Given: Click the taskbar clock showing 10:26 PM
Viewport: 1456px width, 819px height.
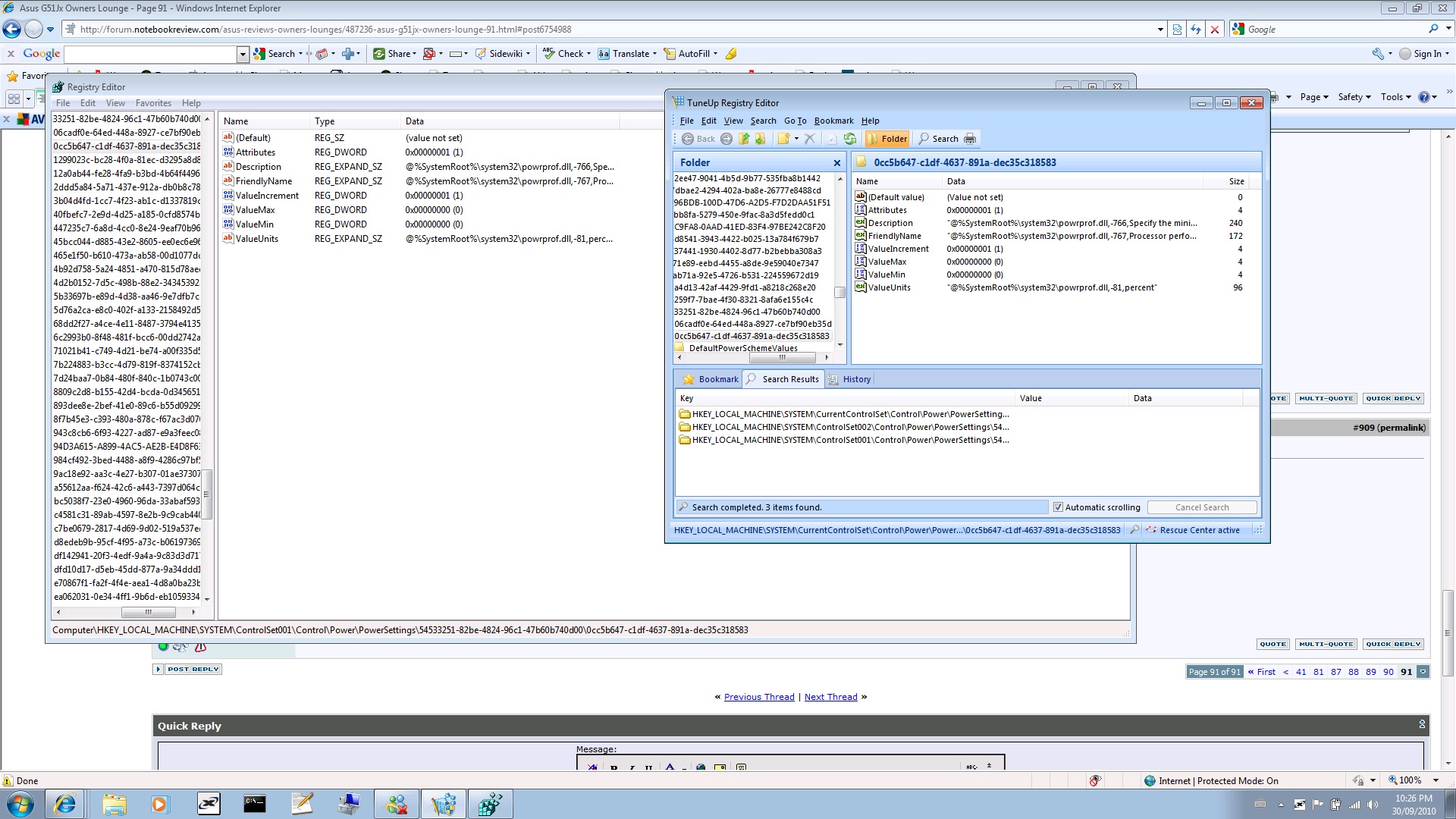Looking at the screenshot, I should (1414, 799).
